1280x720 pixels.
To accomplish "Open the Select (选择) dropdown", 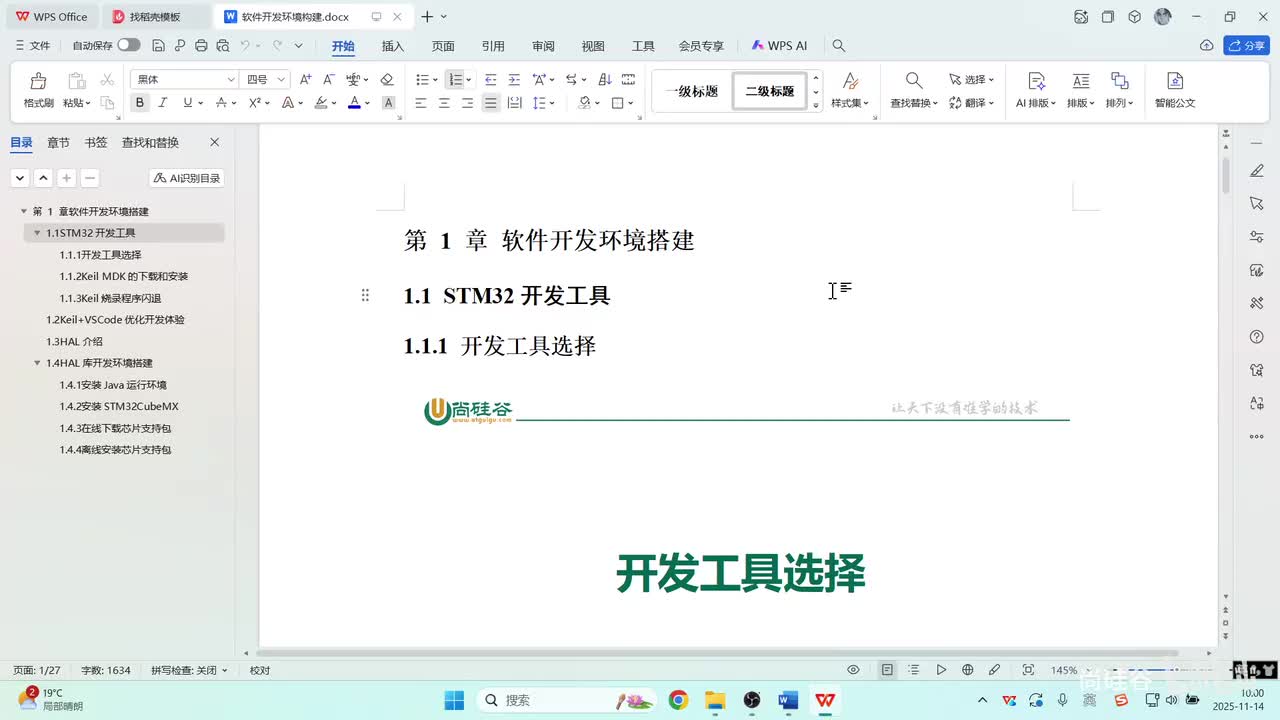I will [970, 79].
